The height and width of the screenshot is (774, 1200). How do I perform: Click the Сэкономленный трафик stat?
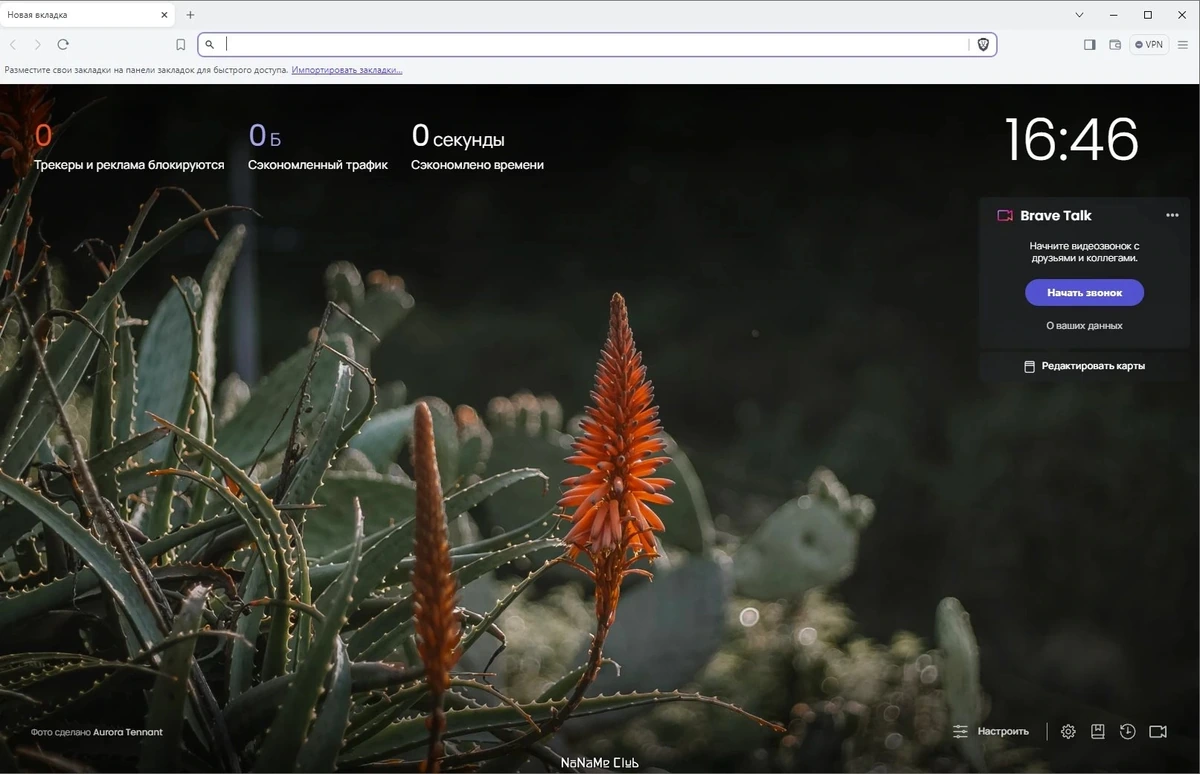click(x=318, y=148)
